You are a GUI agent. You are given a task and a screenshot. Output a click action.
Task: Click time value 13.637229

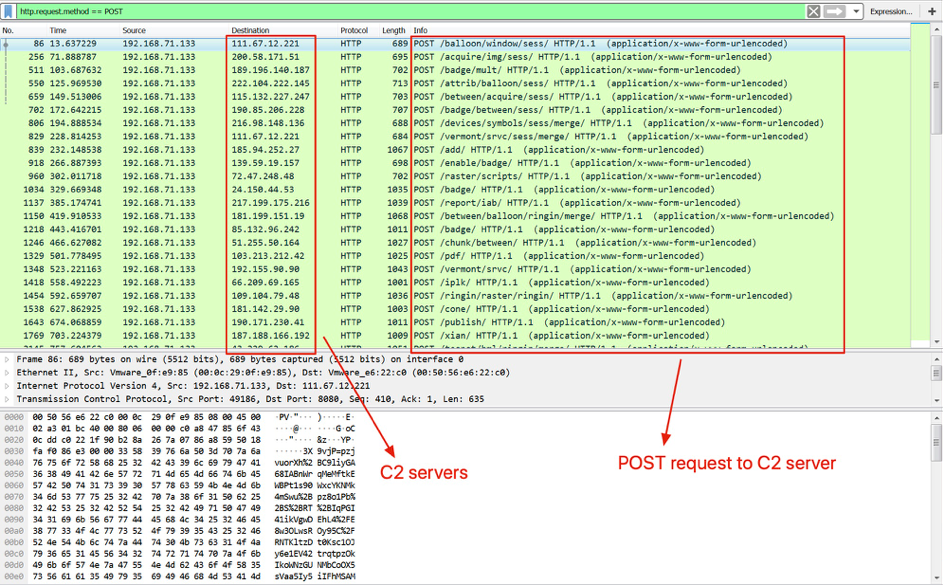73,43
